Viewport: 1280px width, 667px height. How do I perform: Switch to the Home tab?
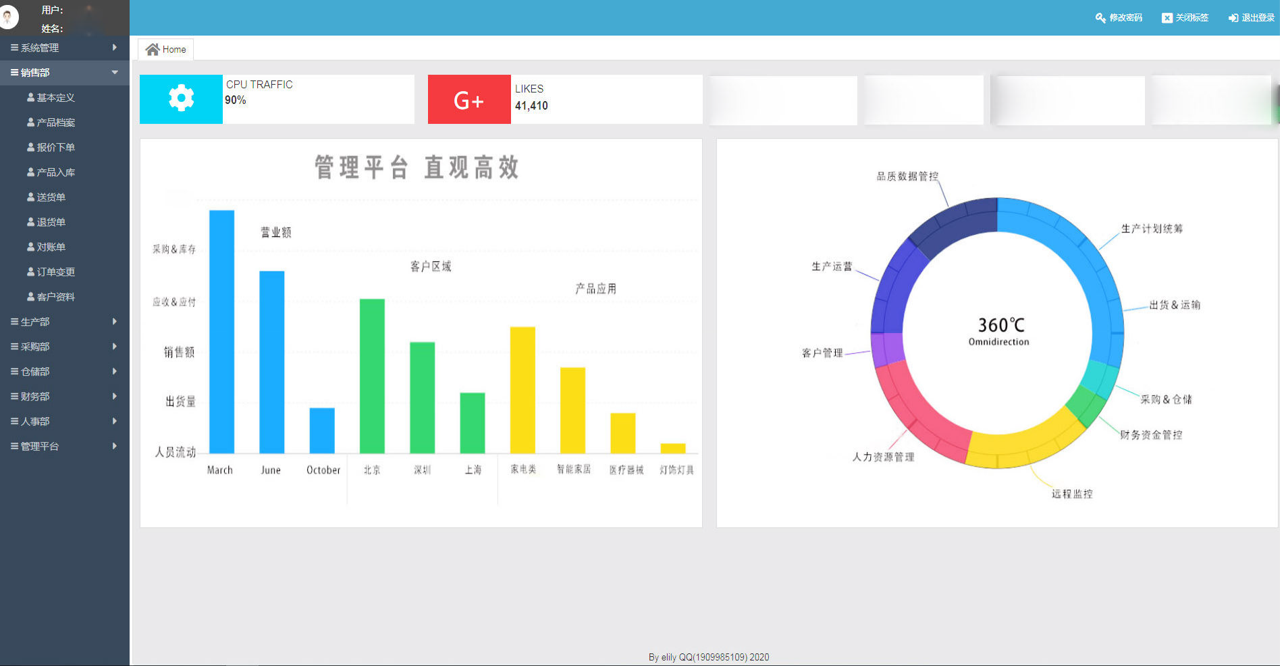[x=167, y=49]
